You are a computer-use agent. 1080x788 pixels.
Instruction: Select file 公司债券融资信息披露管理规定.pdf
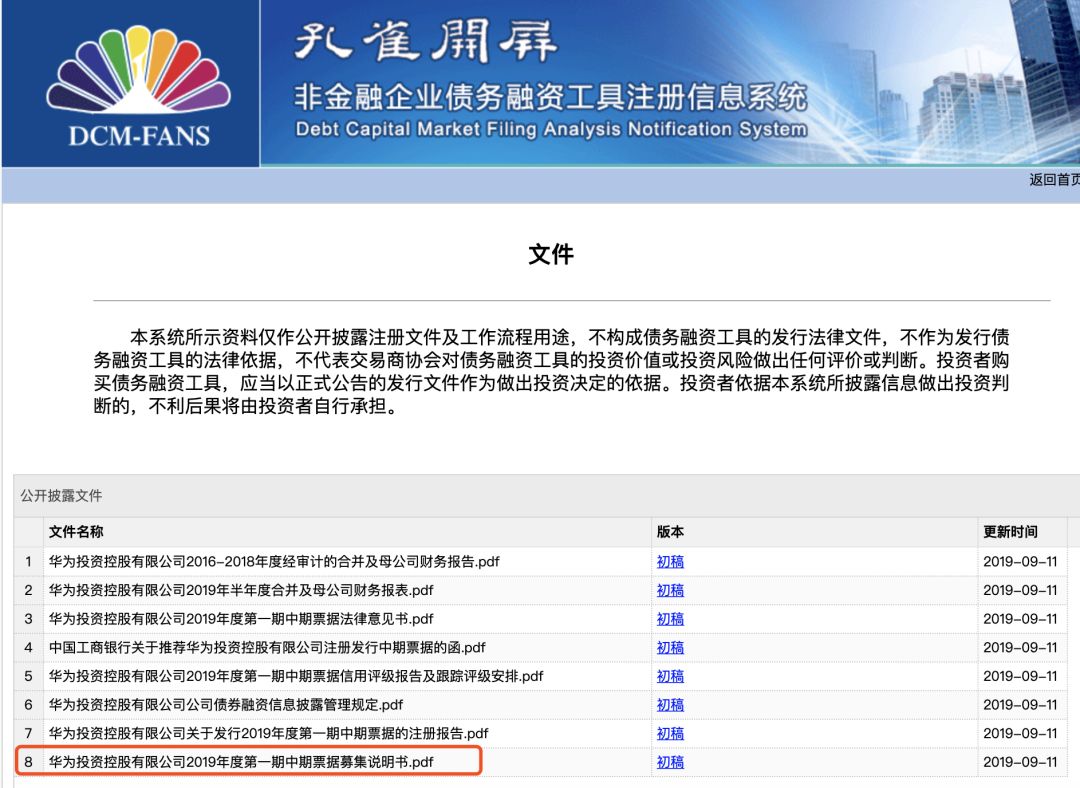[226, 705]
